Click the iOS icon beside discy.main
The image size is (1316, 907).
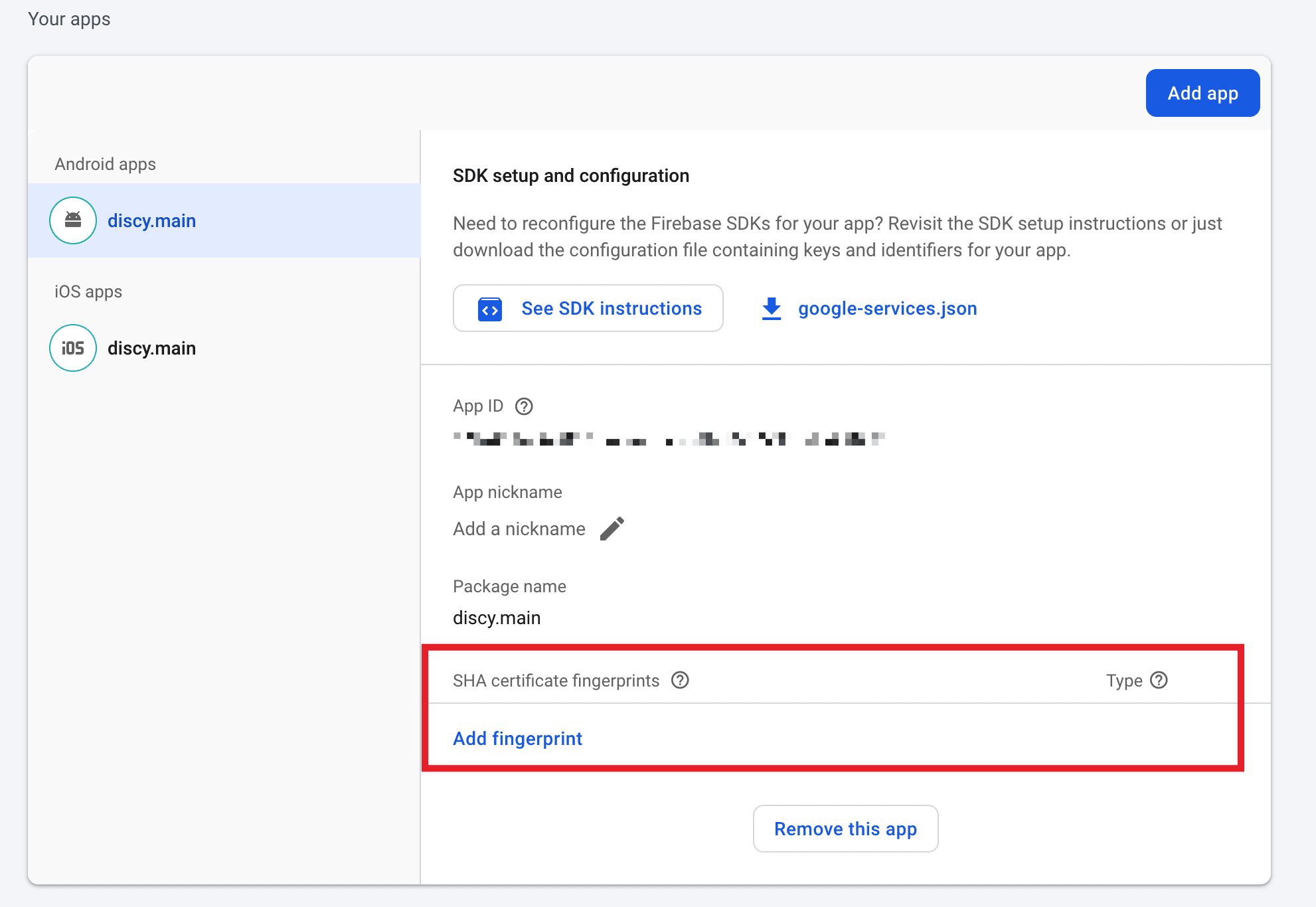[72, 347]
